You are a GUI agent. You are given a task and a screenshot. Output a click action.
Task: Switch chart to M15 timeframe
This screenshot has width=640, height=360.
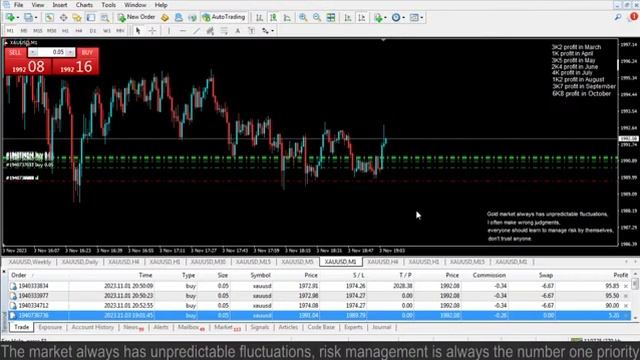tap(38, 31)
